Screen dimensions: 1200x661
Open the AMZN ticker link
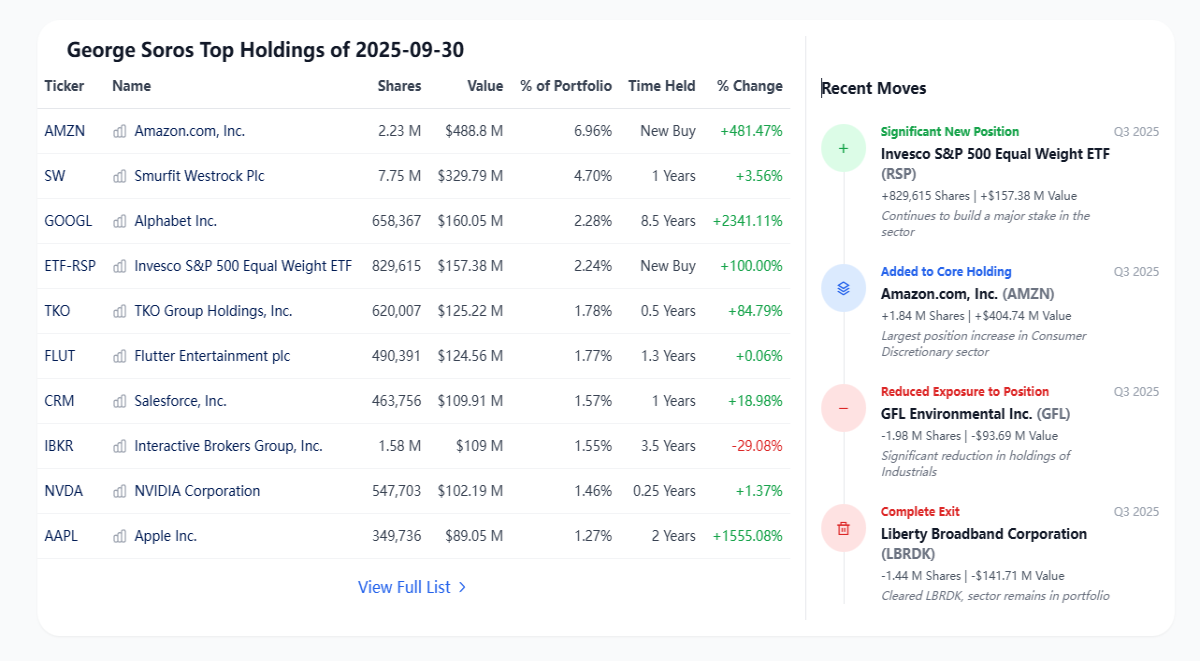click(65, 131)
